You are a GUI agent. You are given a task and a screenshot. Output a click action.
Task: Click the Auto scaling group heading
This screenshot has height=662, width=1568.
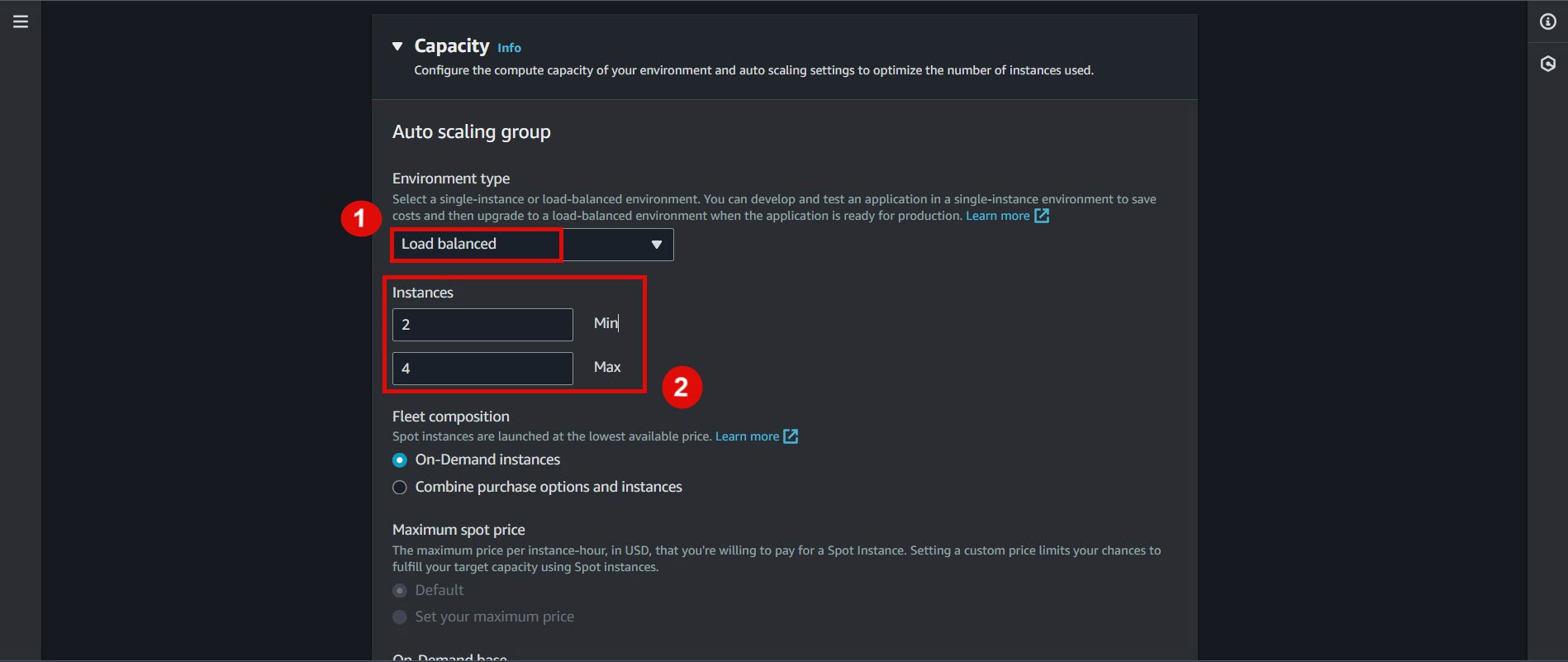click(471, 132)
